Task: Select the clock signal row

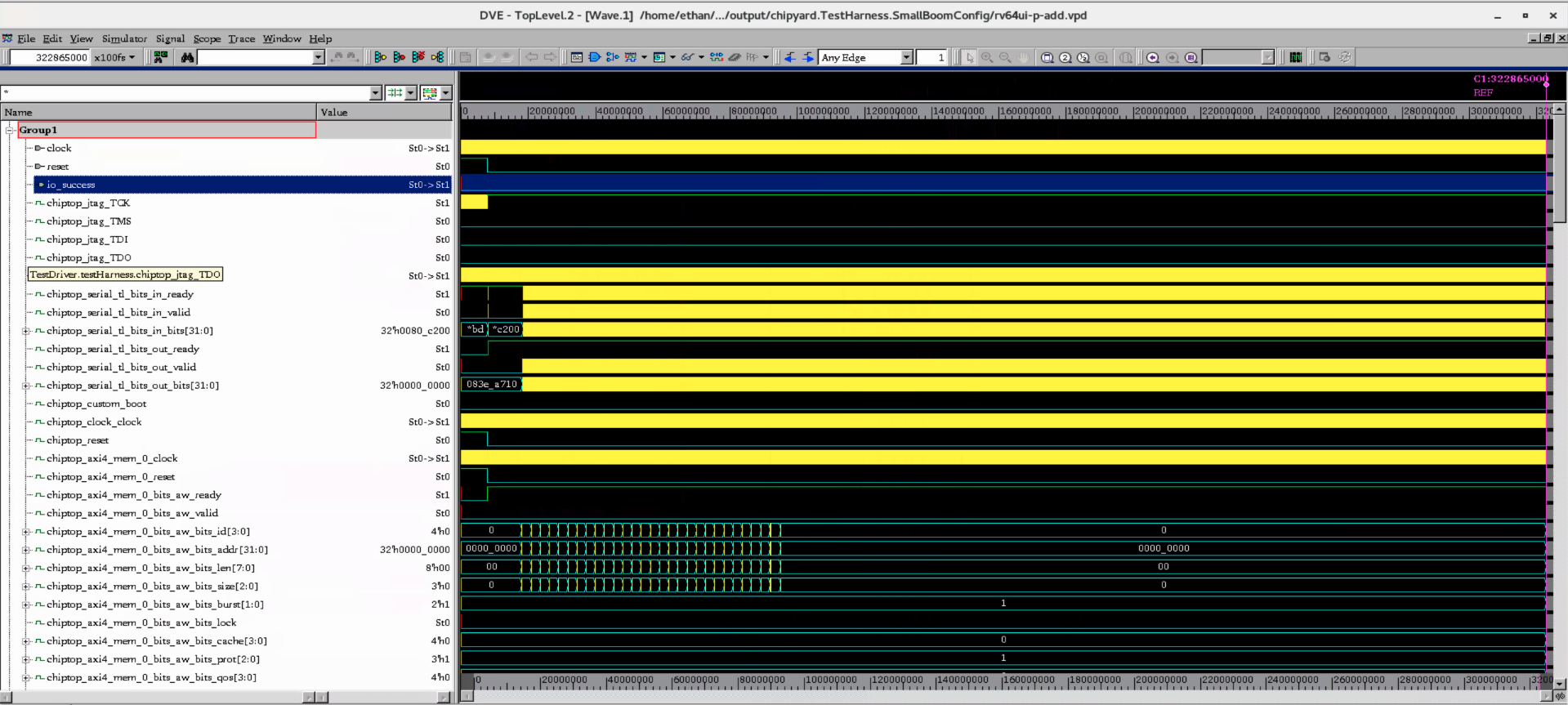Action: 59,148
